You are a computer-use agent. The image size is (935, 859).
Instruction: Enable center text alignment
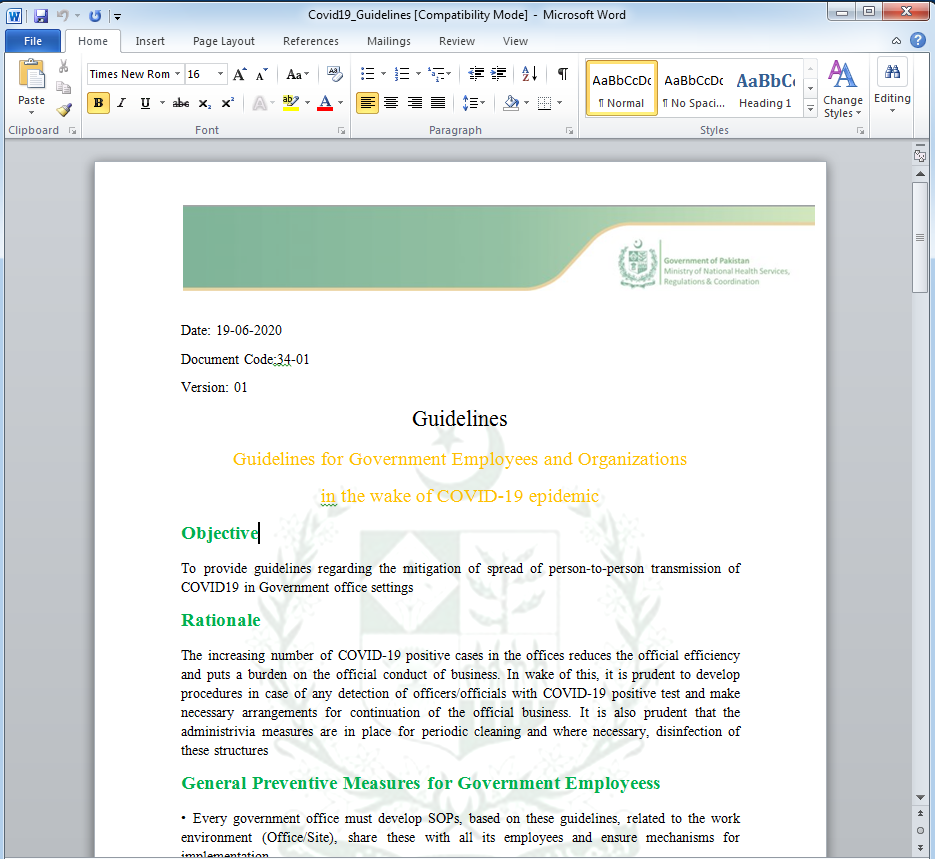coord(391,103)
